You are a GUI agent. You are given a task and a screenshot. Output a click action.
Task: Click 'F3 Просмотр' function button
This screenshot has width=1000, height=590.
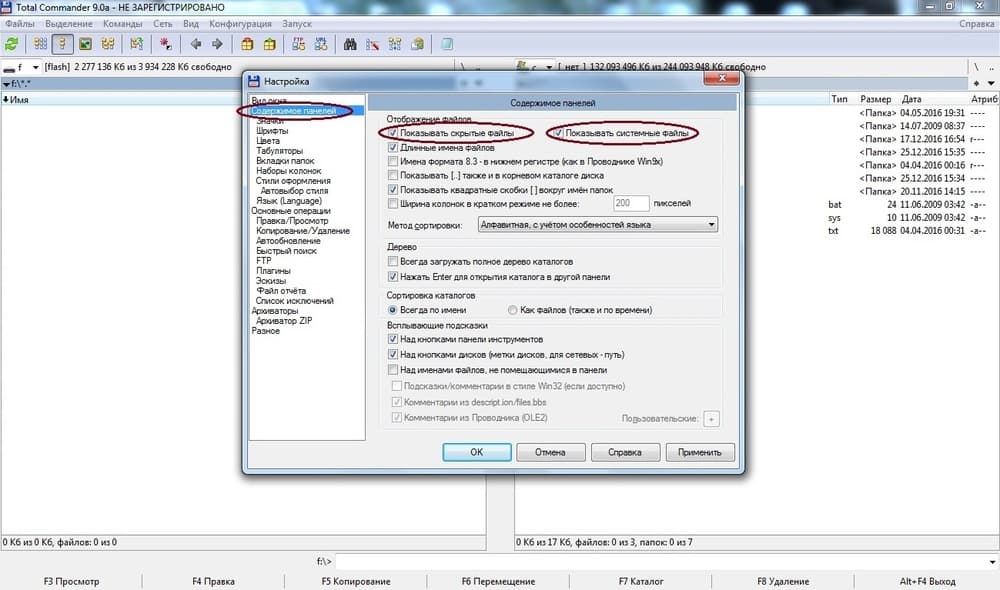point(71,581)
